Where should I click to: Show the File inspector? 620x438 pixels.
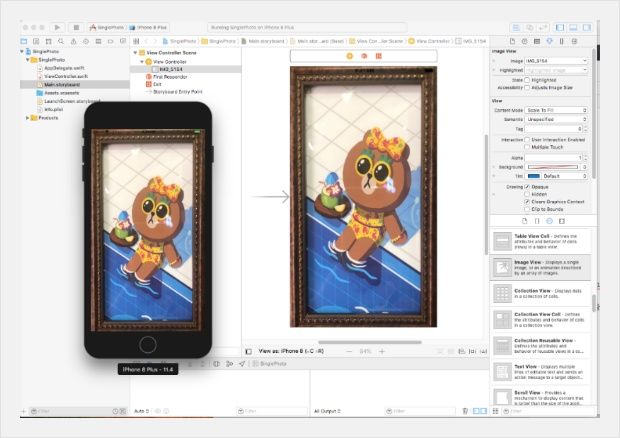(x=512, y=41)
